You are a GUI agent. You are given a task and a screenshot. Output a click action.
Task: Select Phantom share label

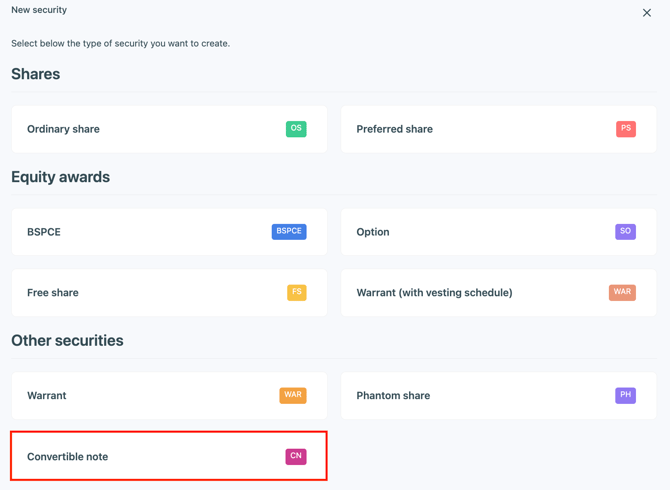[x=393, y=396]
